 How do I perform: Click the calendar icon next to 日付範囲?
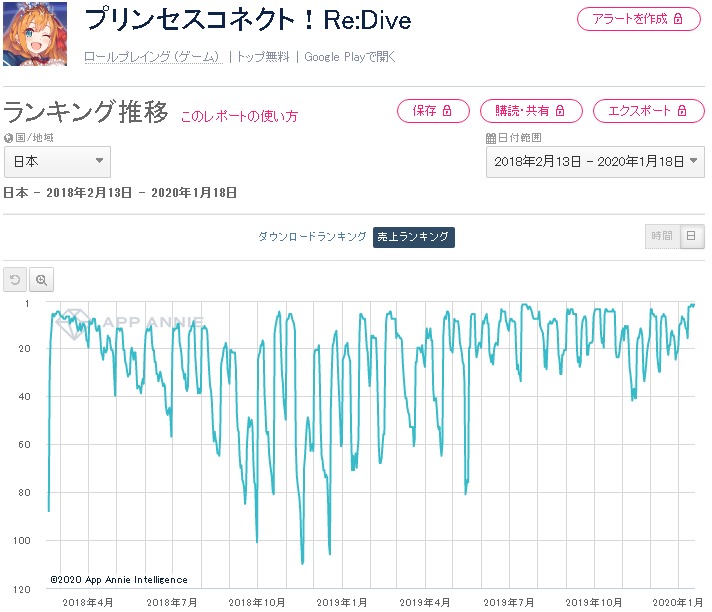click(x=491, y=138)
